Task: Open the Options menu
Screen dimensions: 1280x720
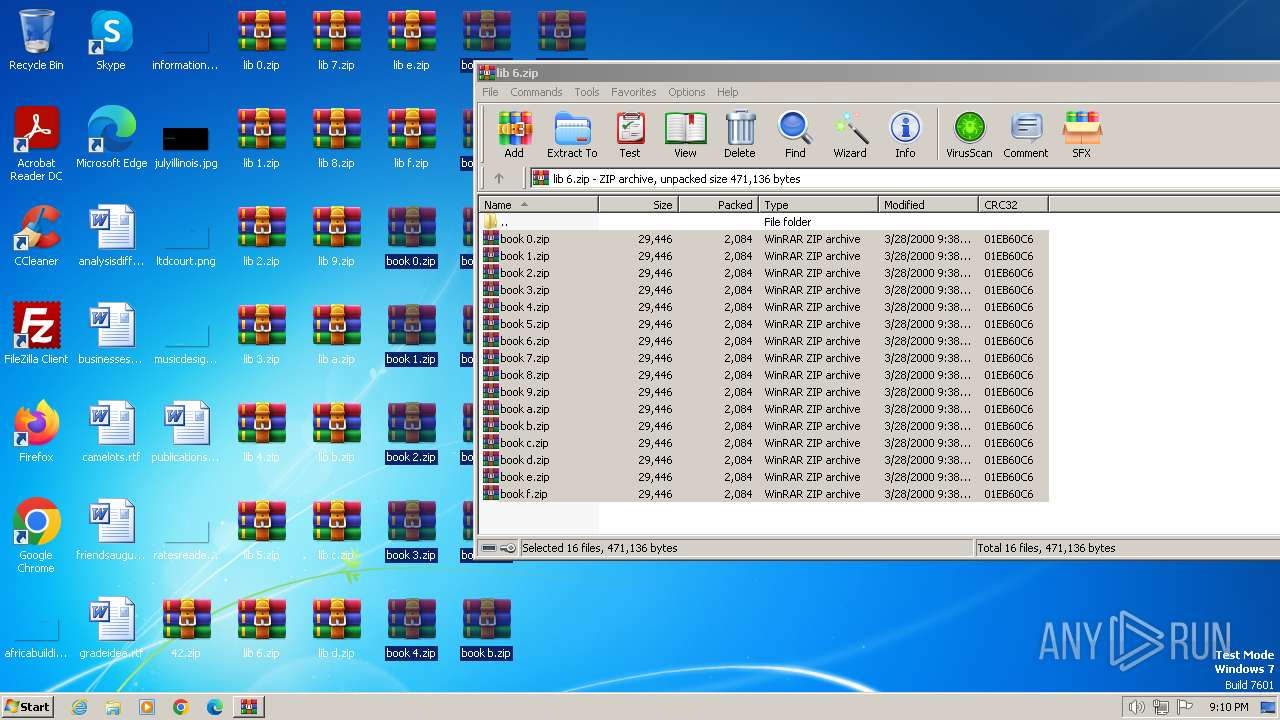Action: tap(687, 92)
